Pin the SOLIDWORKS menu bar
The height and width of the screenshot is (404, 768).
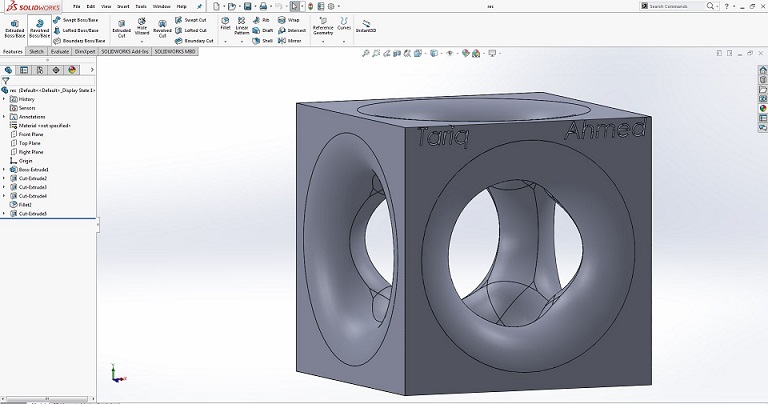point(198,6)
